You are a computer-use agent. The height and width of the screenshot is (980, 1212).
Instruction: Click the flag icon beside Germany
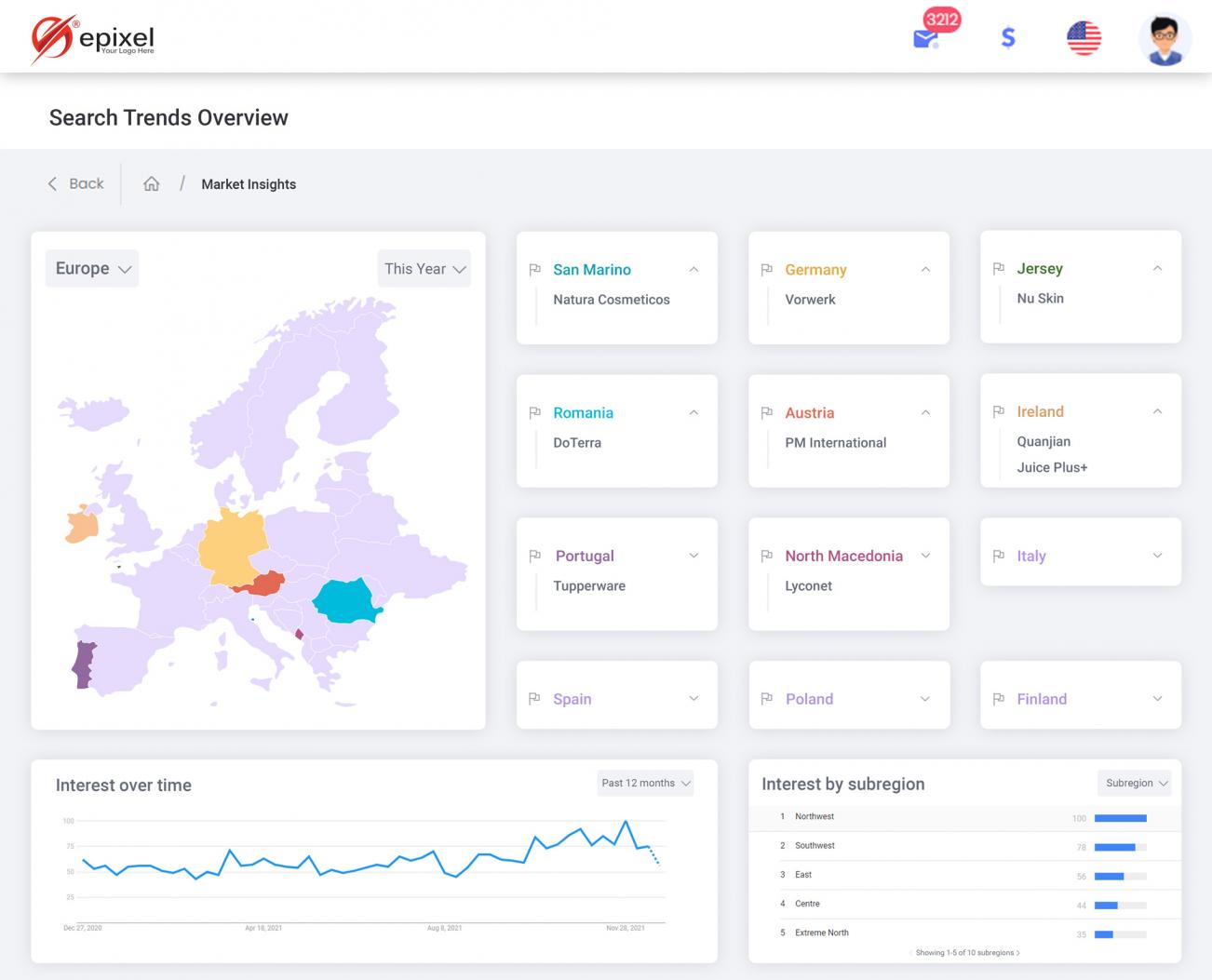tap(766, 270)
